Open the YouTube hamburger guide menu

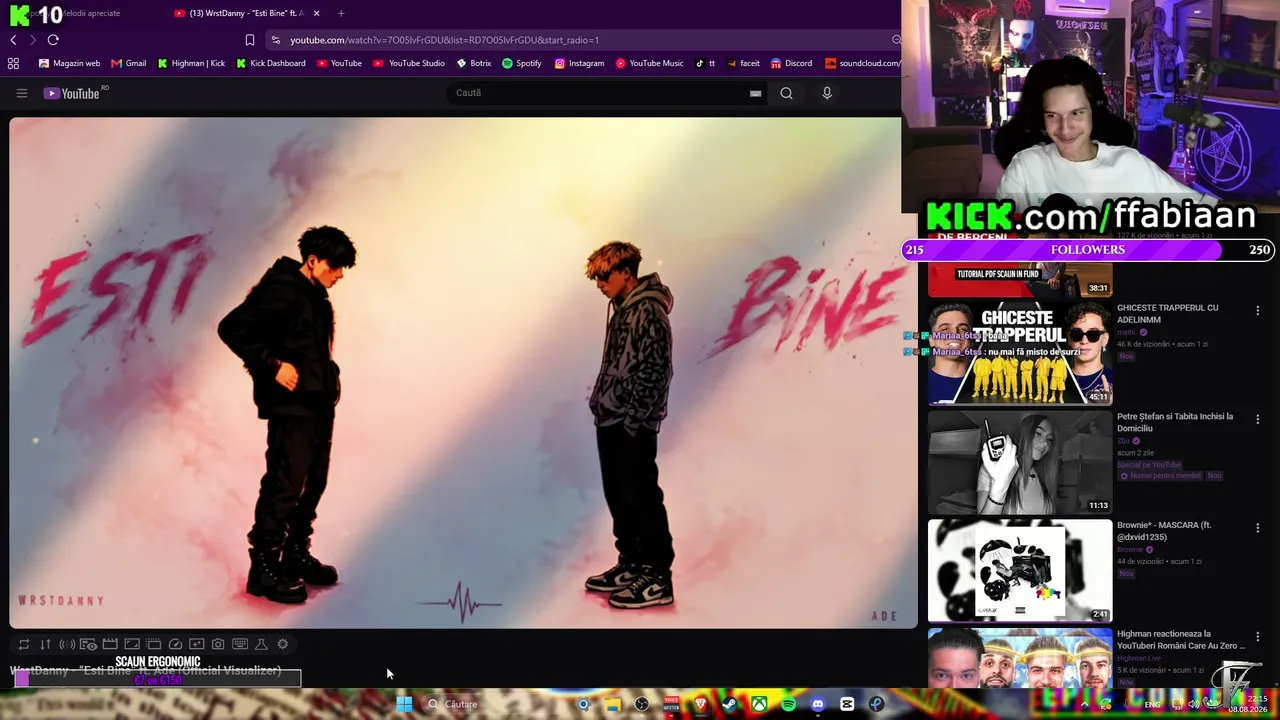pyautogui.click(x=21, y=93)
